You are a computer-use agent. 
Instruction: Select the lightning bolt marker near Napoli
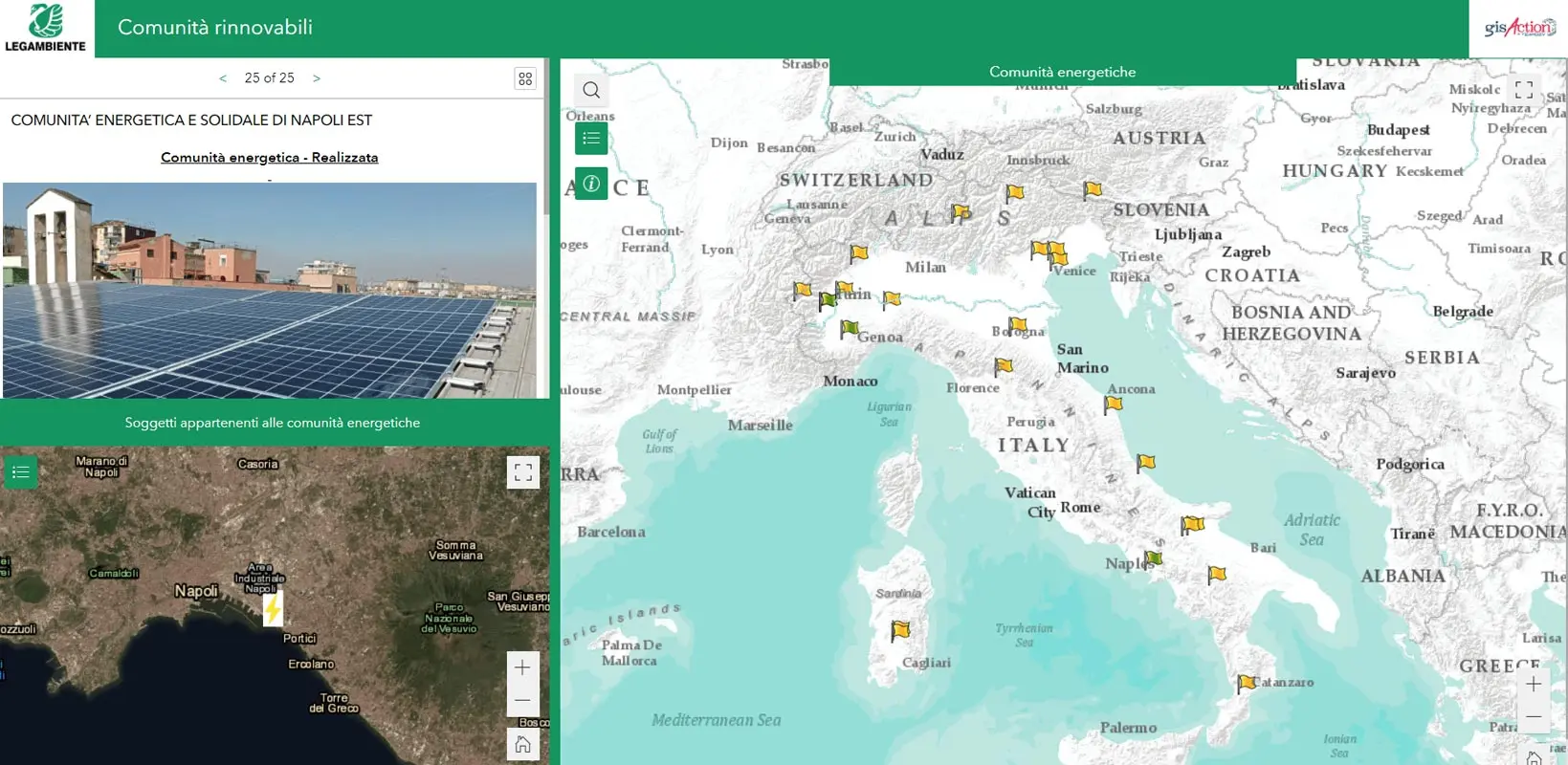[273, 609]
